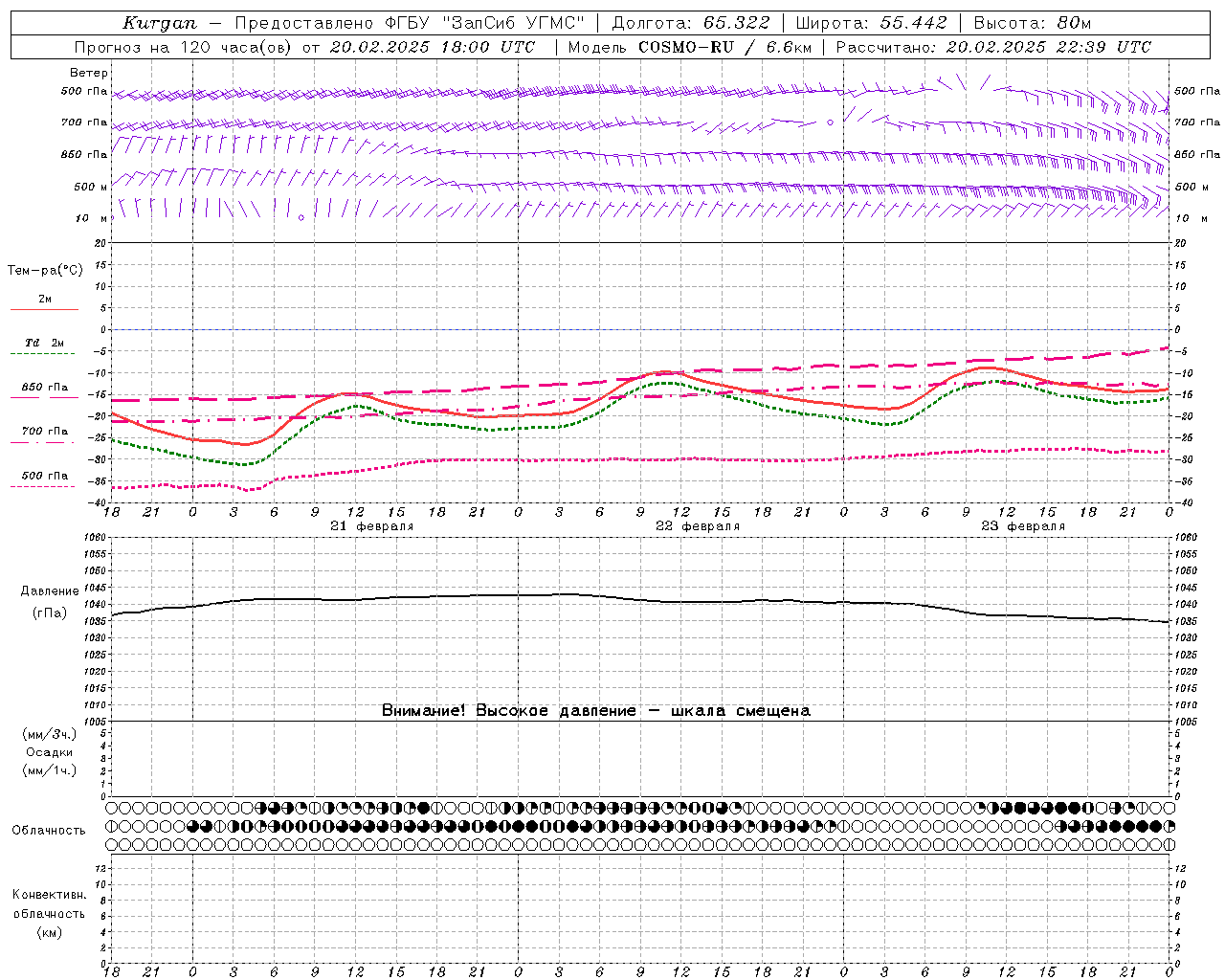Click the "(мм/1ч.)" precipitation unit label
This screenshot has width=1225, height=980.
coord(50,770)
